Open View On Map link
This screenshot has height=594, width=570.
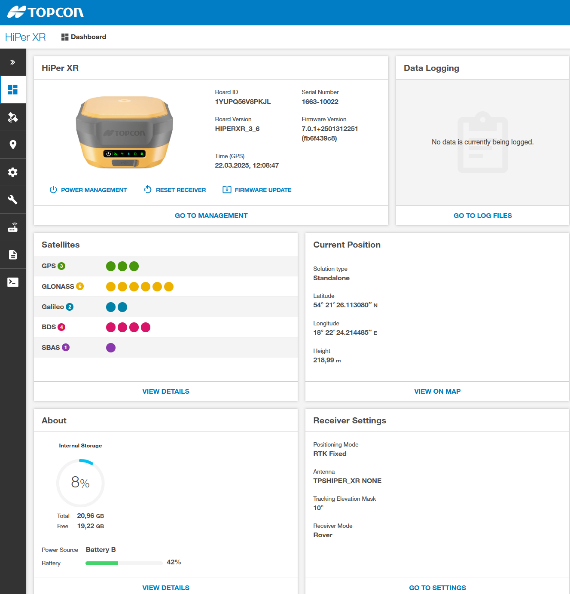coord(437,392)
